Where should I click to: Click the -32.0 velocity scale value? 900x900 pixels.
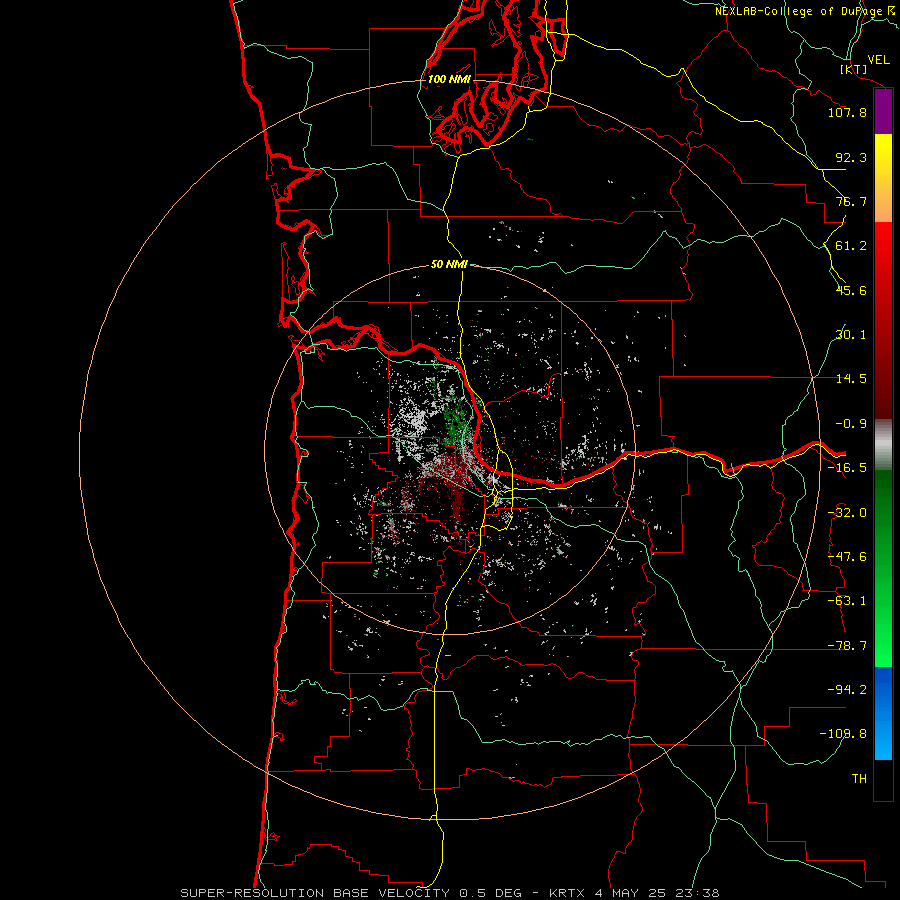(847, 513)
